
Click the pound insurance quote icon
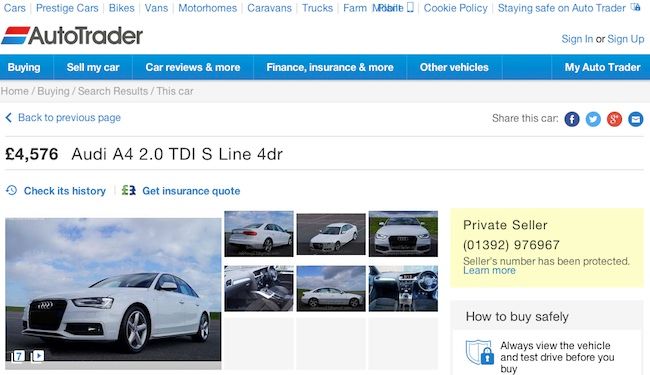point(129,191)
